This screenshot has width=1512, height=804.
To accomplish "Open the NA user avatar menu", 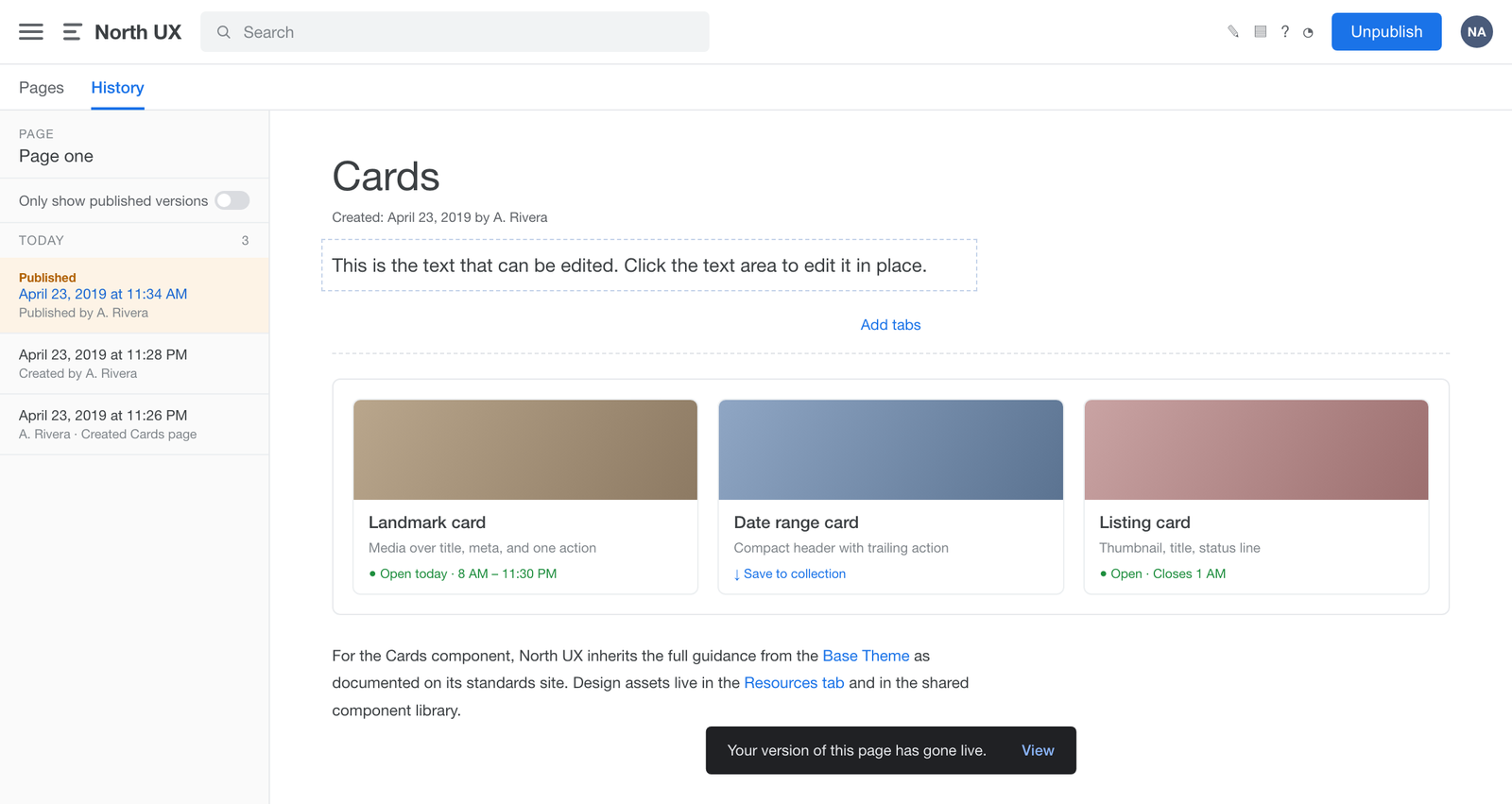I will point(1476,32).
